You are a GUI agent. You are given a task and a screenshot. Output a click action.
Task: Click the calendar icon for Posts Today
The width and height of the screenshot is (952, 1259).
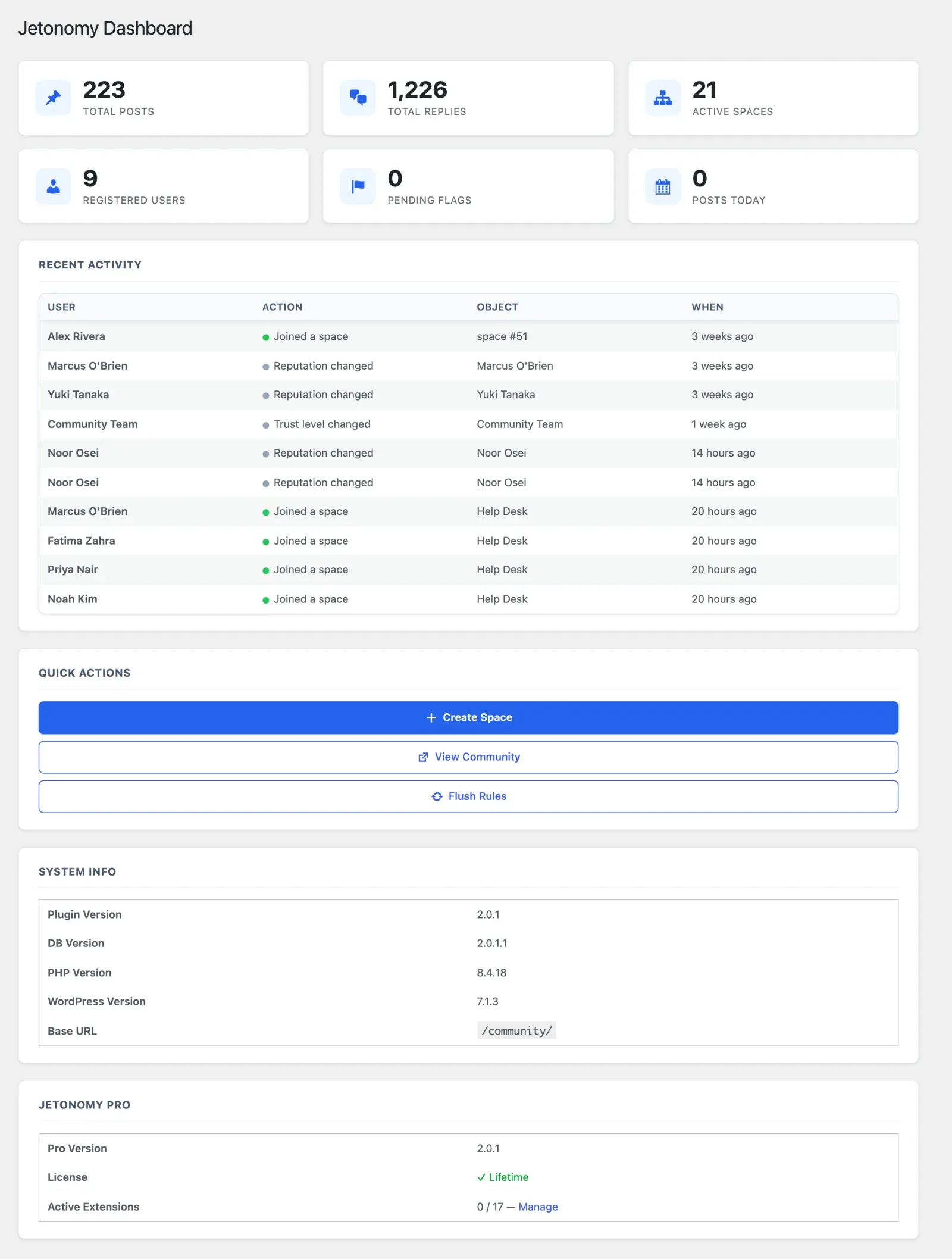pos(663,187)
